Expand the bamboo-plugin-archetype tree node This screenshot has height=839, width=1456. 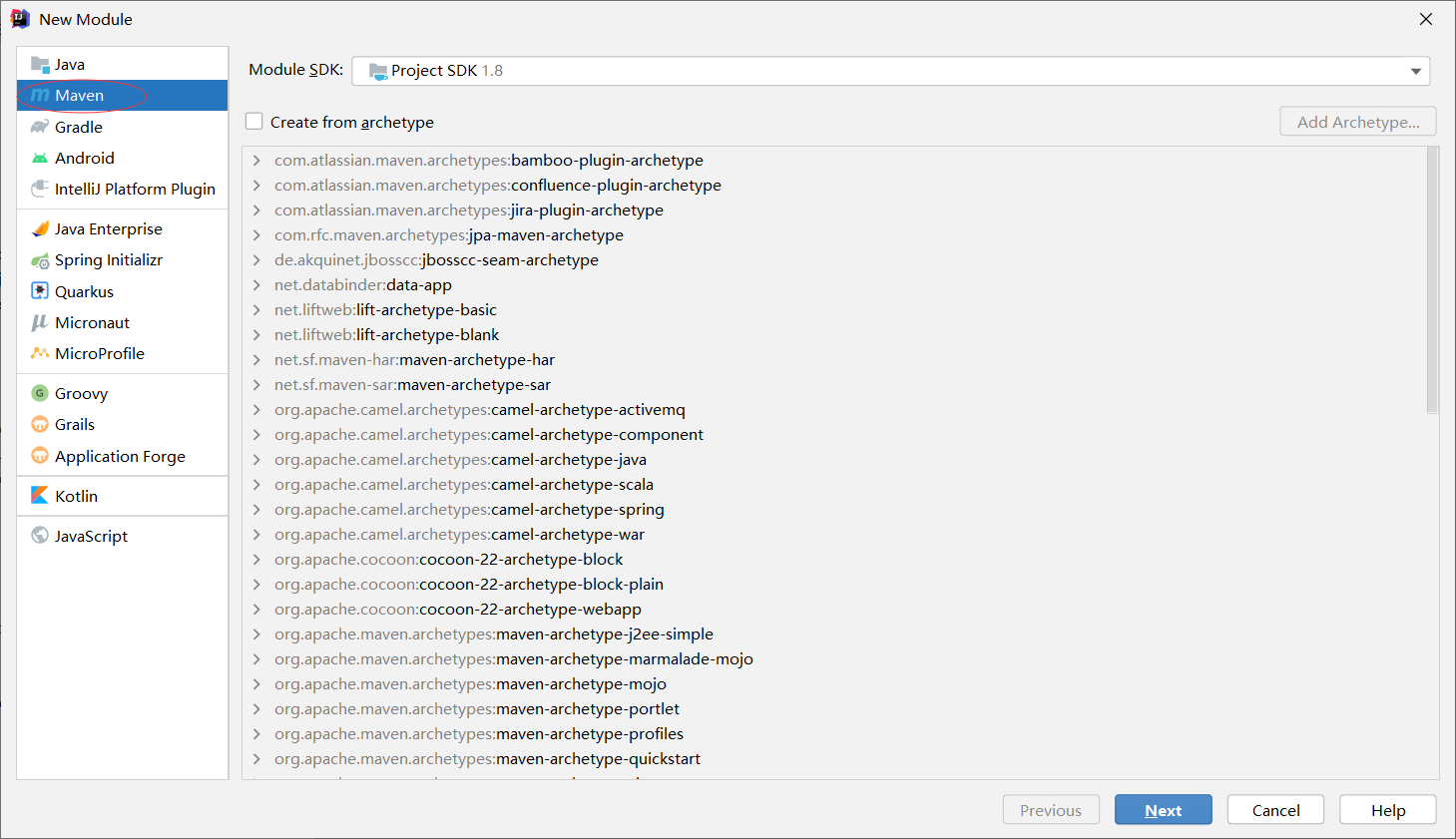point(256,161)
